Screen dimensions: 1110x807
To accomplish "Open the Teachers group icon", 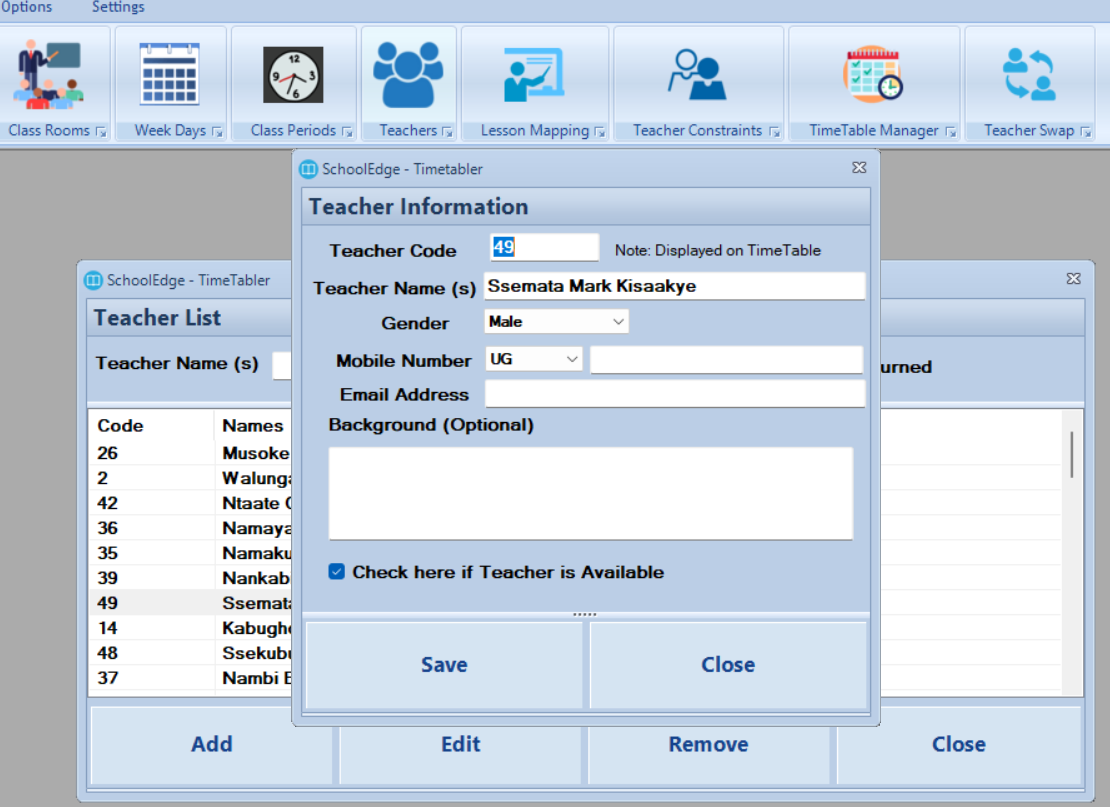I will pyautogui.click(x=408, y=74).
